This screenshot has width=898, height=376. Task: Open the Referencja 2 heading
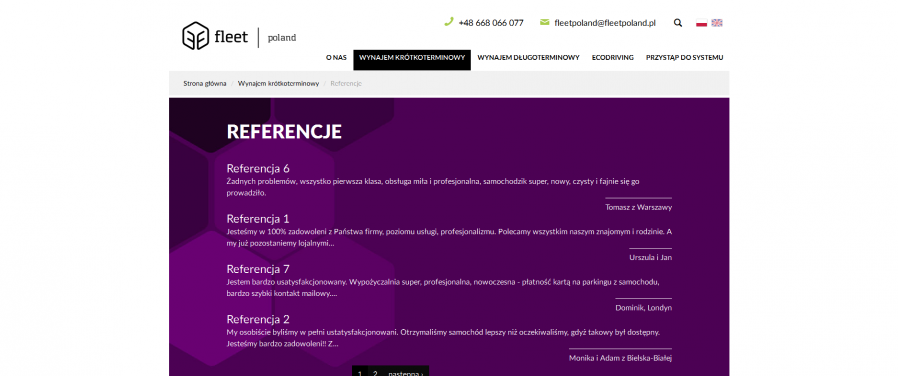coord(258,319)
